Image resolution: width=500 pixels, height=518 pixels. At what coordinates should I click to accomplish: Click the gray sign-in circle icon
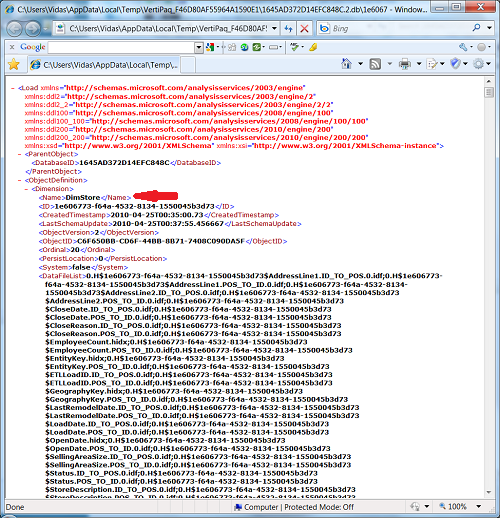click(481, 47)
